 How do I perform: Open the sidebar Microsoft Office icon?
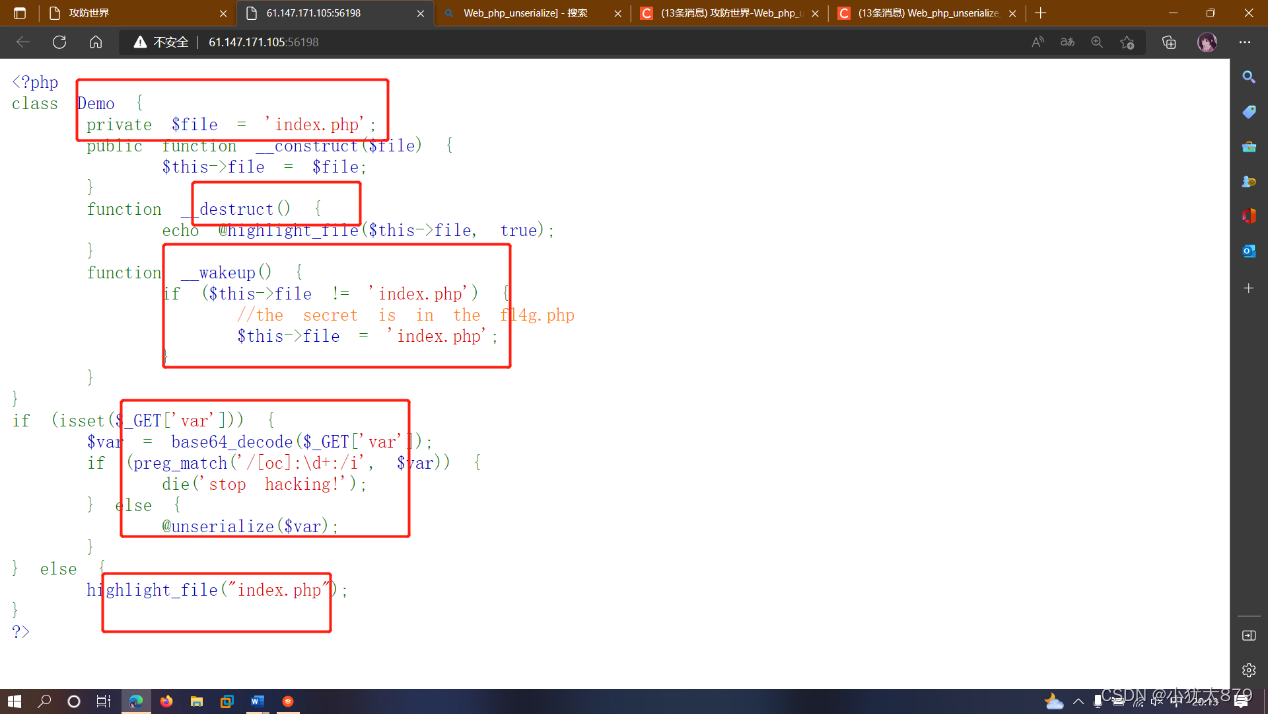tap(1249, 216)
